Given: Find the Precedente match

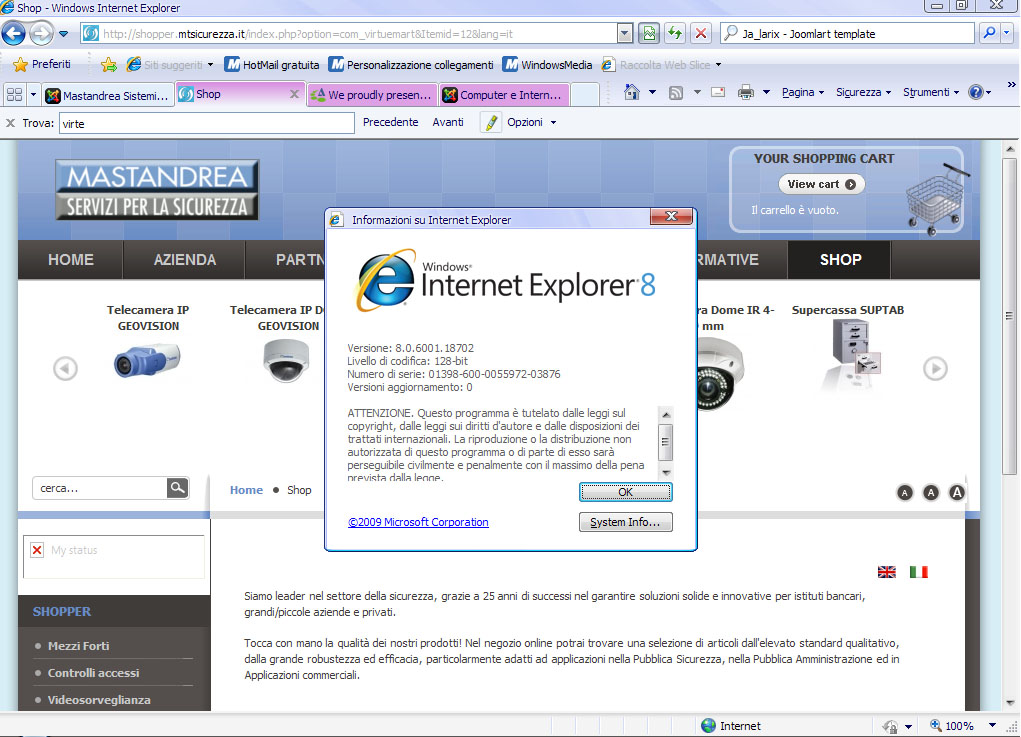Looking at the screenshot, I should click(391, 122).
